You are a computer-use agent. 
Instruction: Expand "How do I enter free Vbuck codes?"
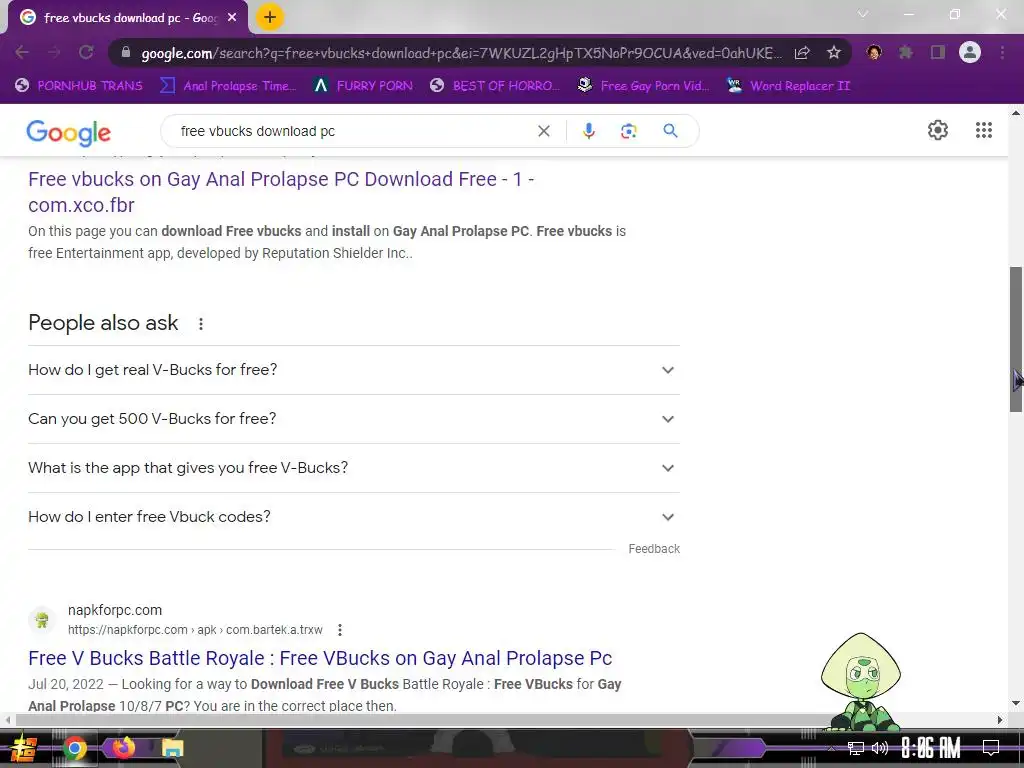click(x=353, y=517)
